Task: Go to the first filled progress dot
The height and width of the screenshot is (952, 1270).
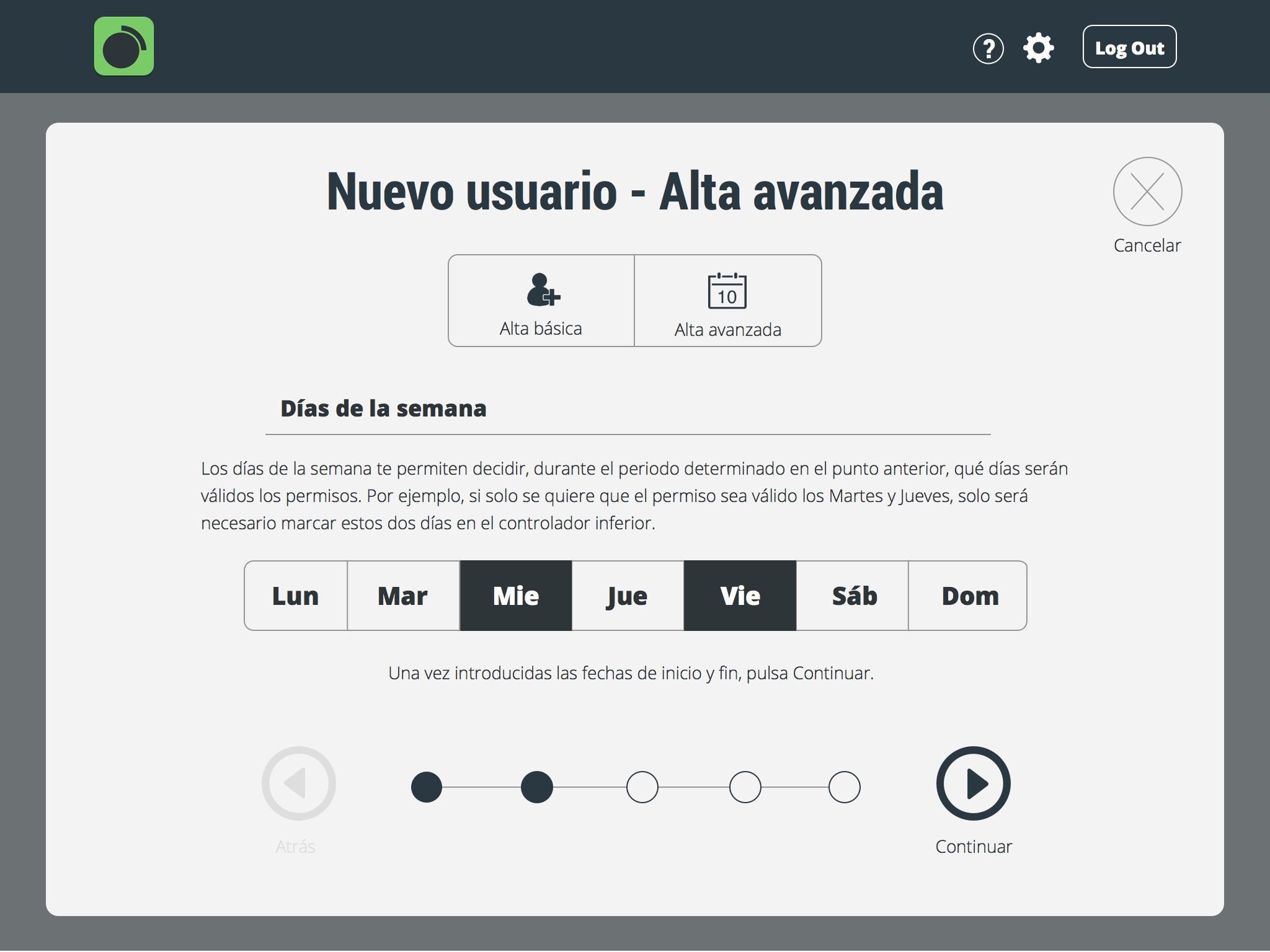Action: [x=427, y=787]
